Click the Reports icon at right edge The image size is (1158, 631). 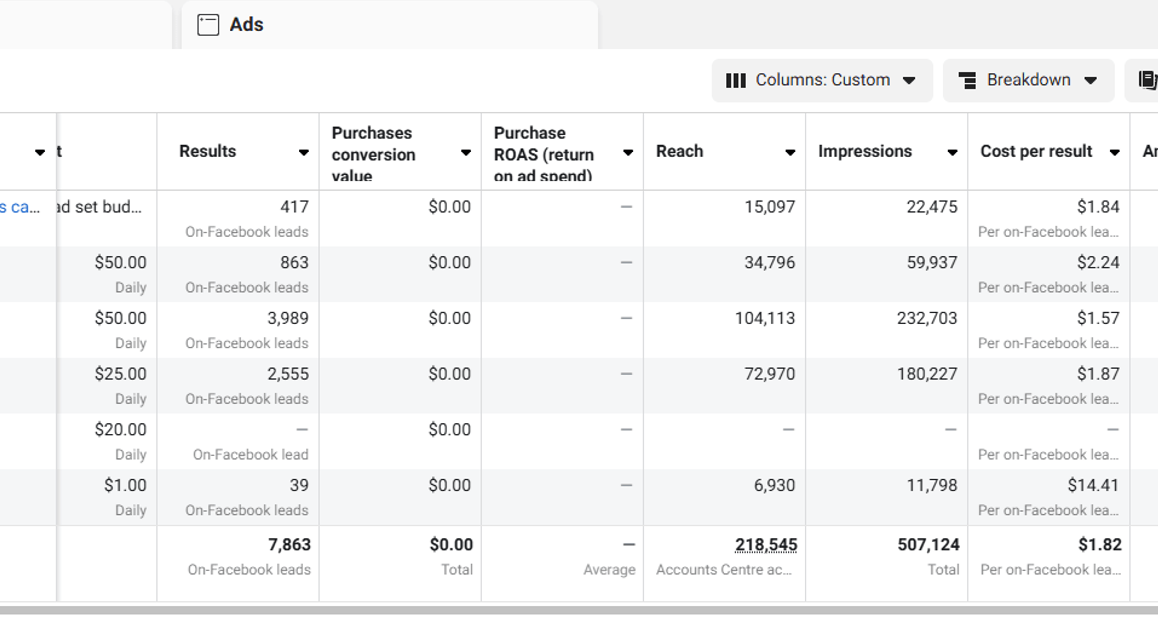[x=1147, y=80]
